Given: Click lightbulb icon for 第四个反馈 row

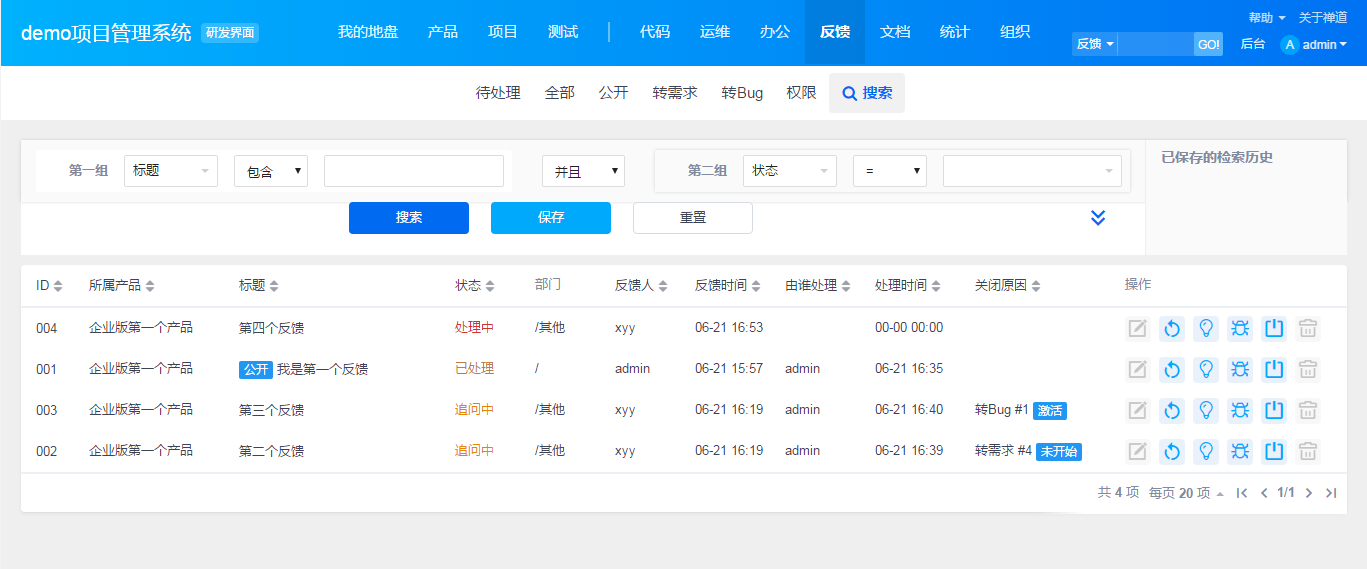Looking at the screenshot, I should (1206, 328).
